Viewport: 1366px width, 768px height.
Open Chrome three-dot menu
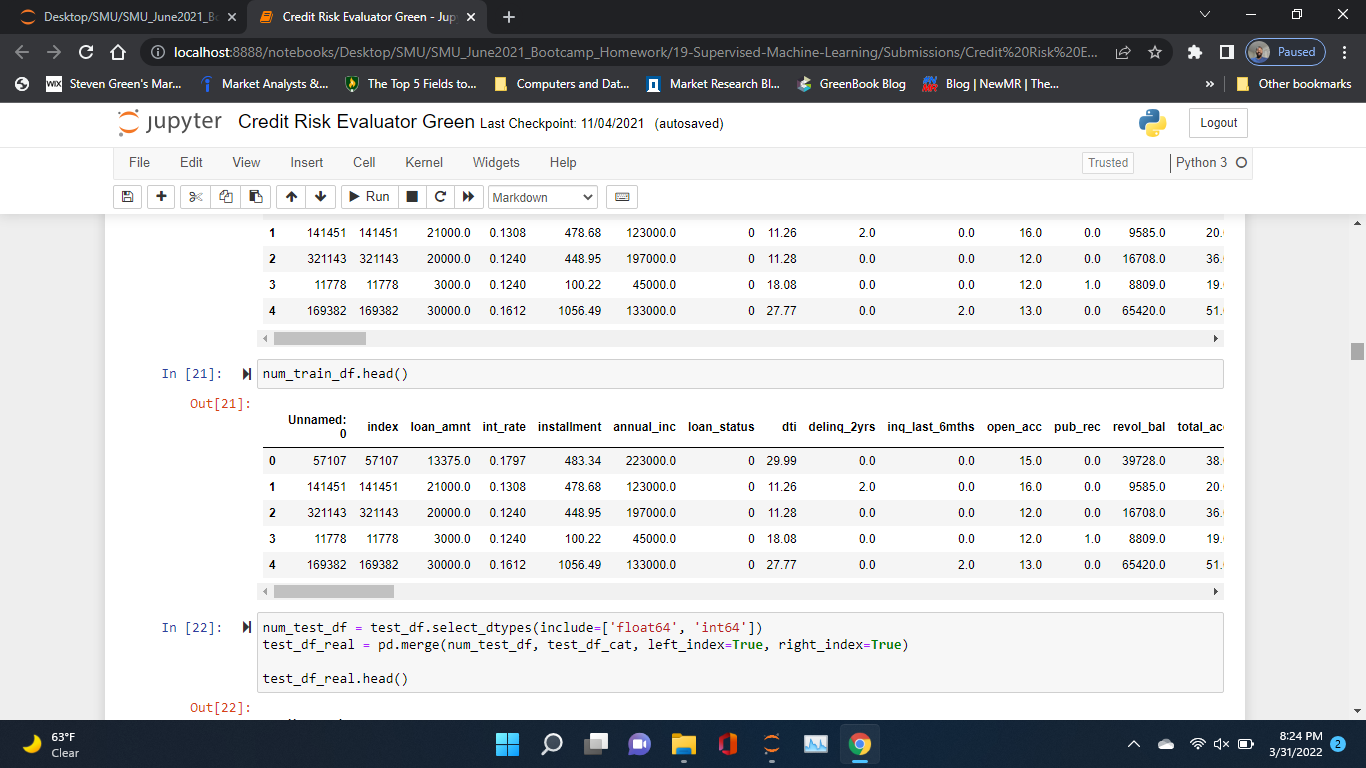1345,52
